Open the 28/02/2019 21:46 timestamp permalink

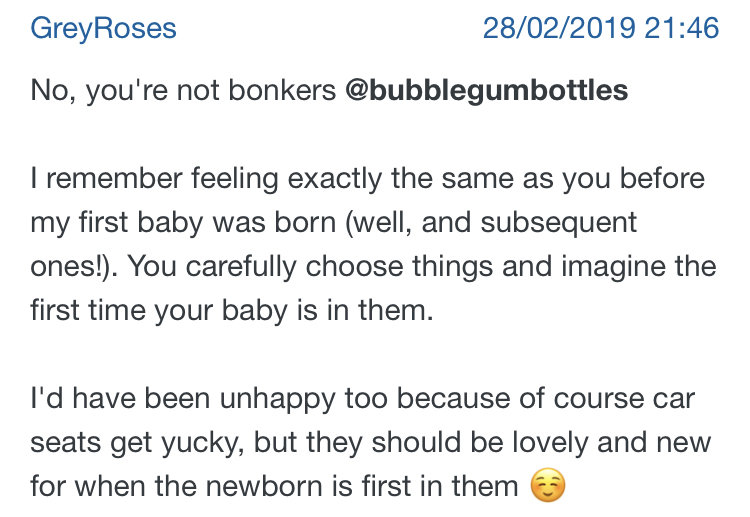point(601,28)
